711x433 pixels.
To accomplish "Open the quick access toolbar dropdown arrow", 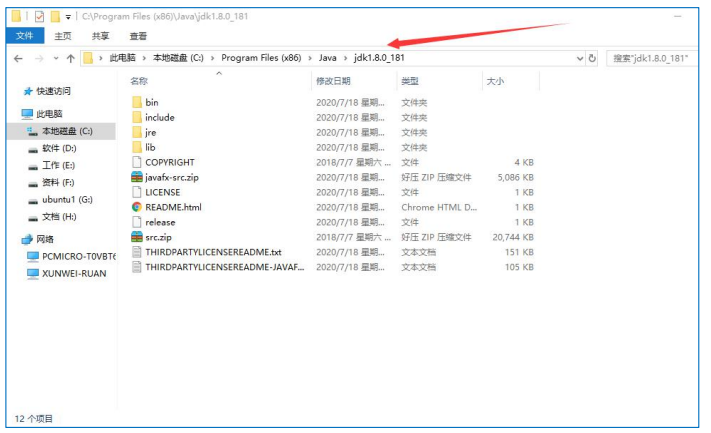I will [67, 17].
